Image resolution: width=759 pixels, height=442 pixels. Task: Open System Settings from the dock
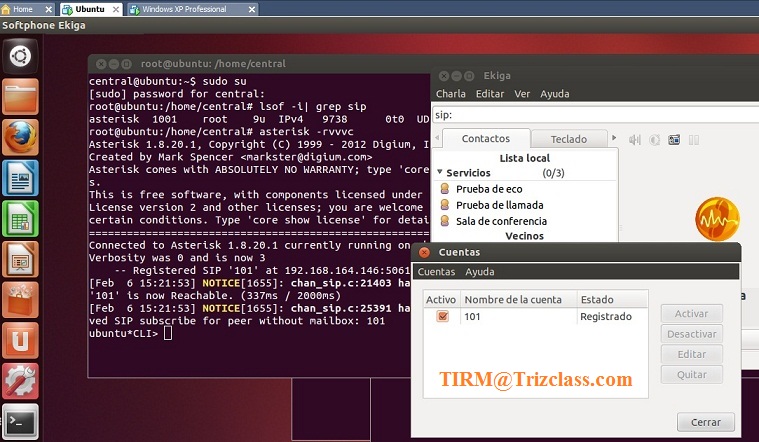[x=20, y=381]
